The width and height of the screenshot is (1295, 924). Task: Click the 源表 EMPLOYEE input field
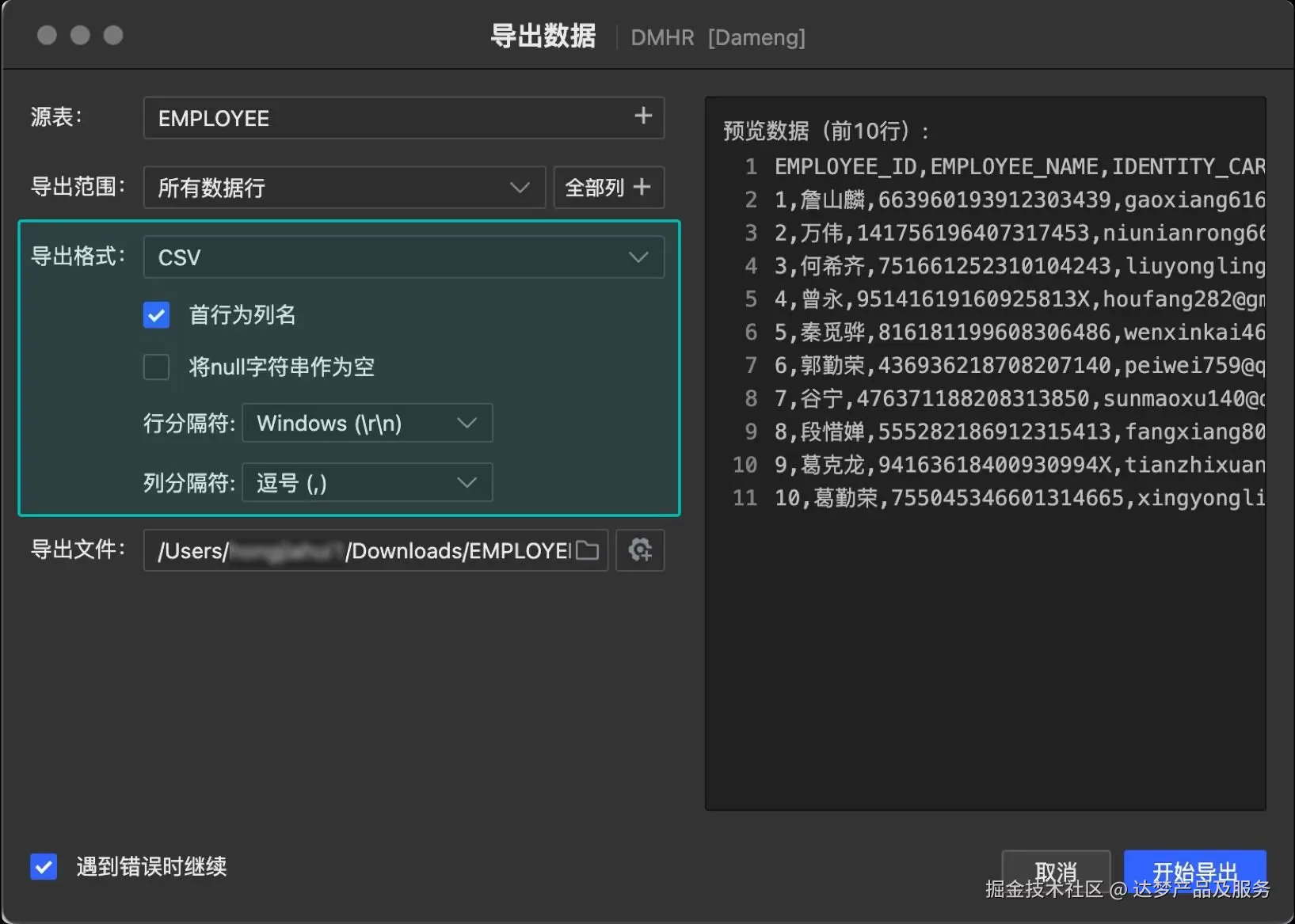(x=404, y=118)
